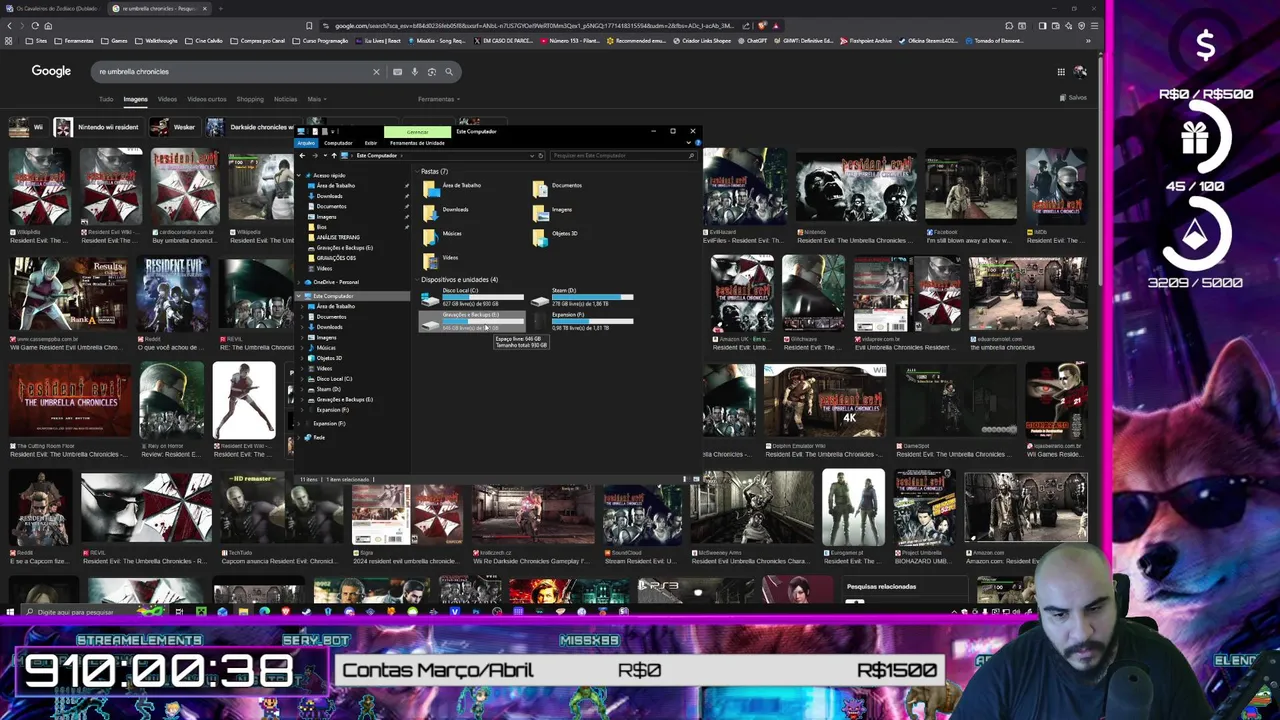The width and height of the screenshot is (1280, 720).
Task: Click the magnifier search button in Google
Action: coord(449,72)
